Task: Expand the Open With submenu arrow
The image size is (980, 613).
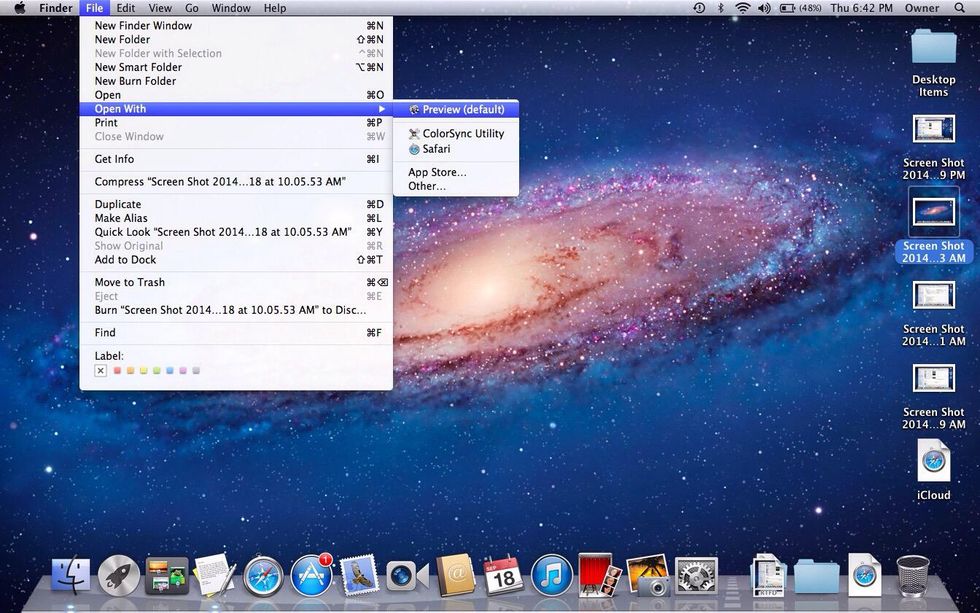Action: click(381, 109)
